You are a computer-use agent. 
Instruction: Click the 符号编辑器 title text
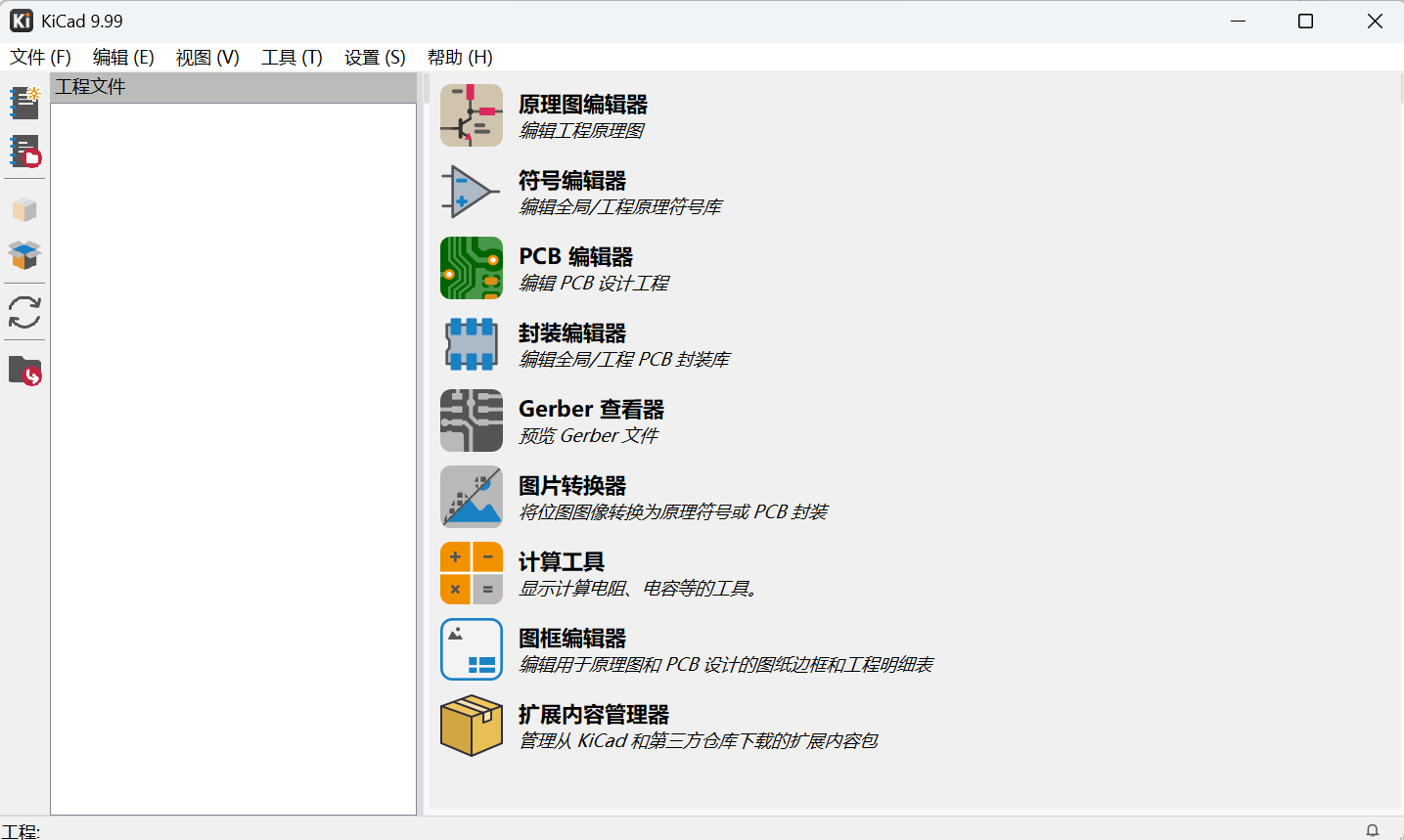click(x=572, y=181)
